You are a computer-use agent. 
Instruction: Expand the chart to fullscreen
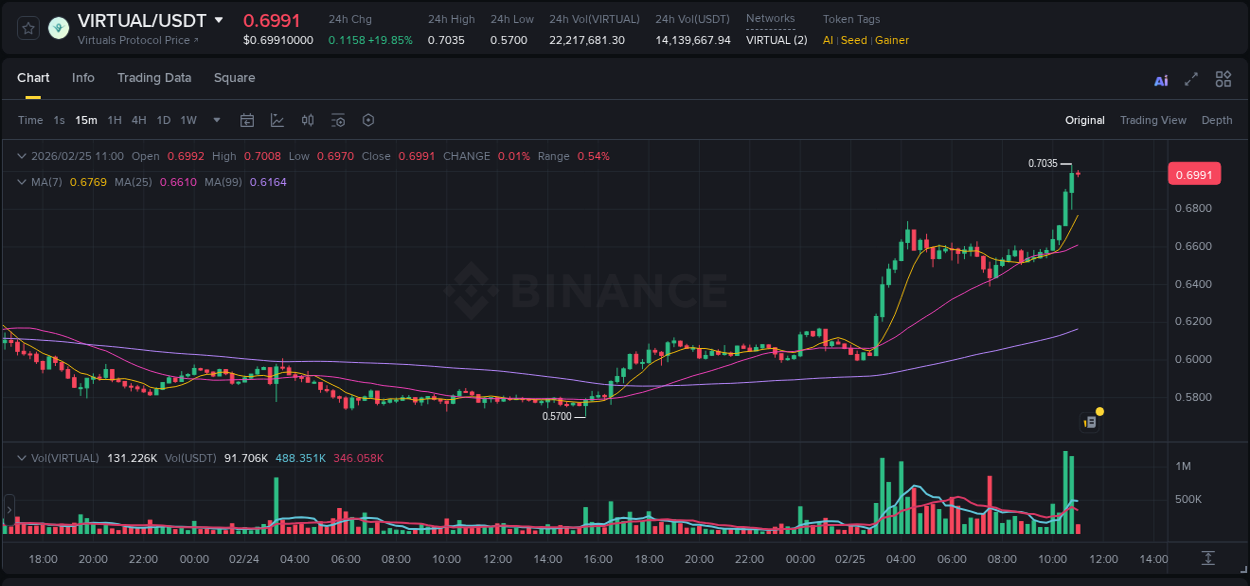tap(1190, 79)
